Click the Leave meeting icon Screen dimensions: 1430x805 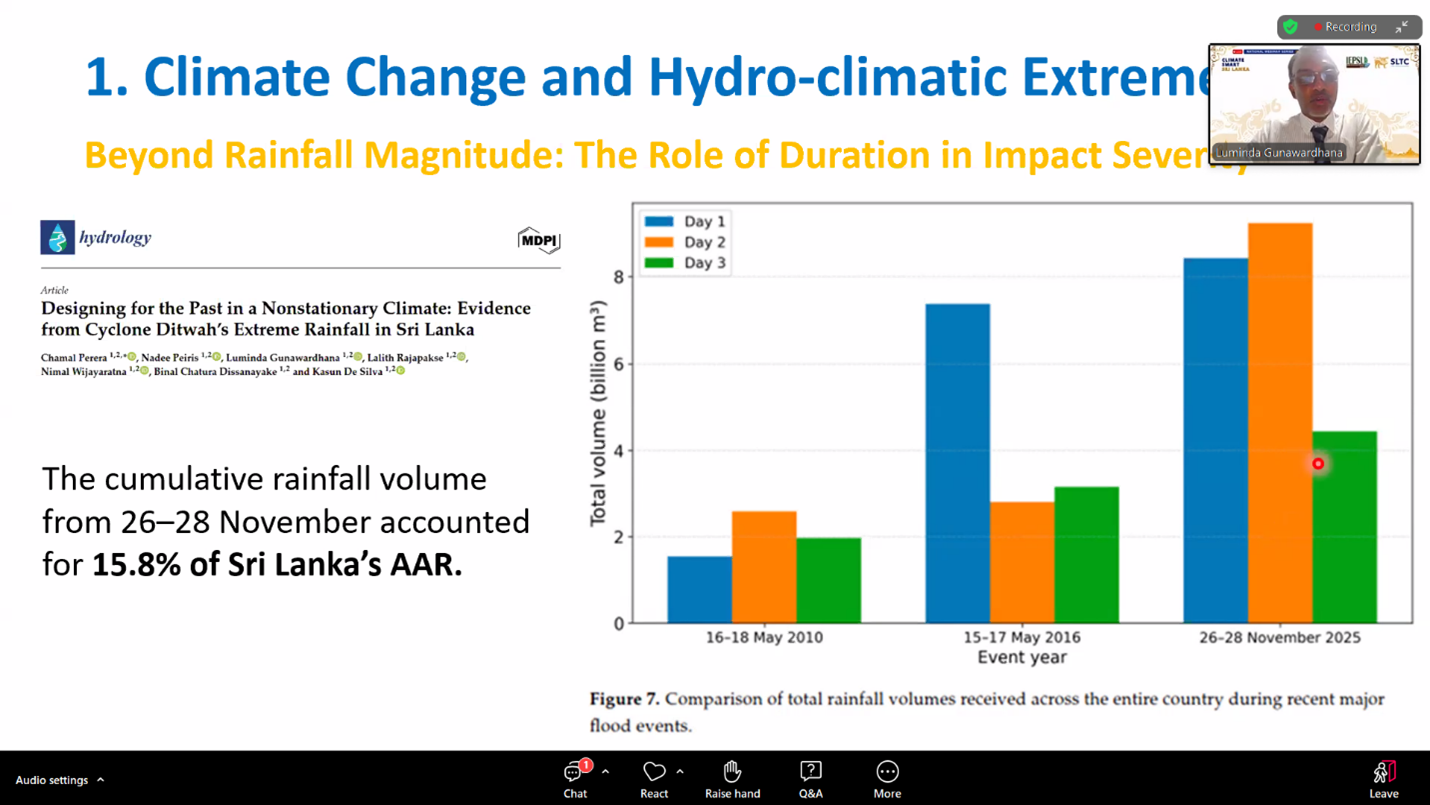pos(1383,772)
